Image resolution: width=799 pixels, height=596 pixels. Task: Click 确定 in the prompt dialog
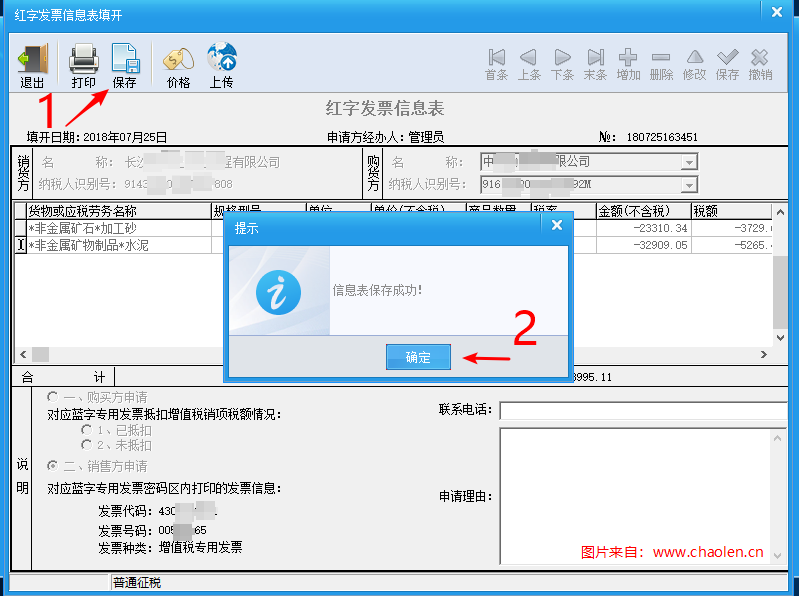418,357
